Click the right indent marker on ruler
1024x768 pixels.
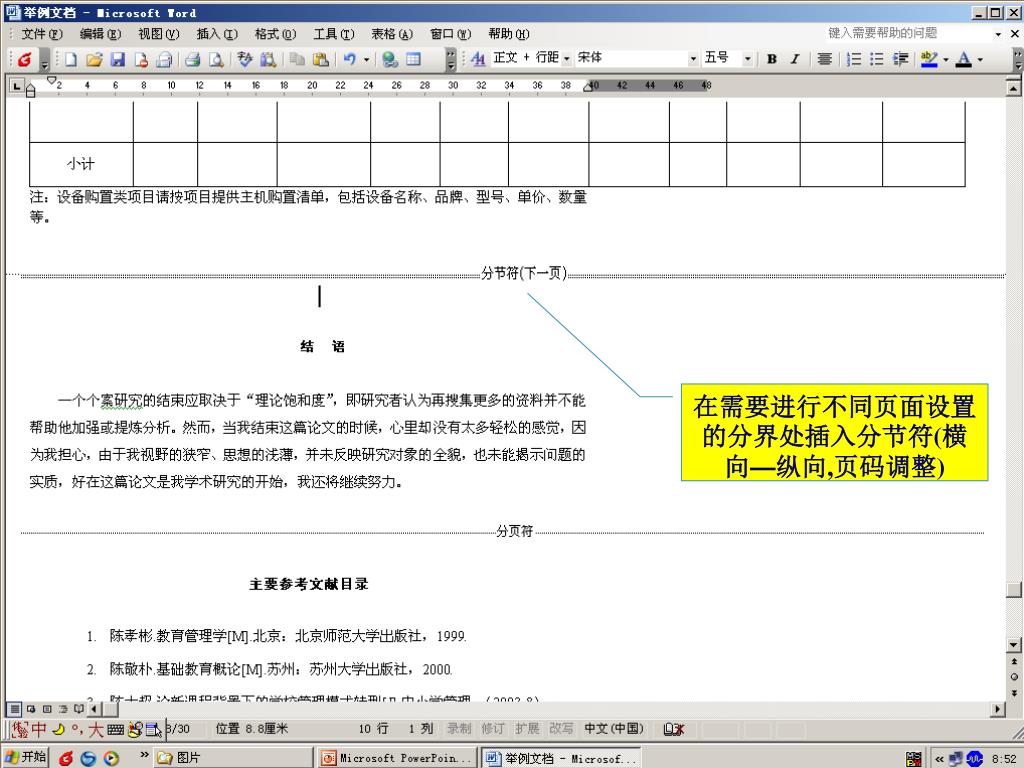[x=588, y=88]
